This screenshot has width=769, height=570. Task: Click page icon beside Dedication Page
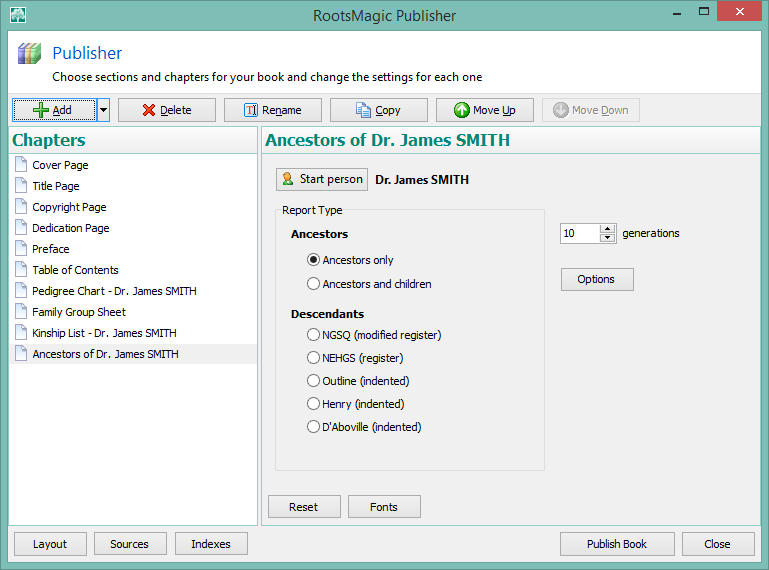click(x=21, y=228)
